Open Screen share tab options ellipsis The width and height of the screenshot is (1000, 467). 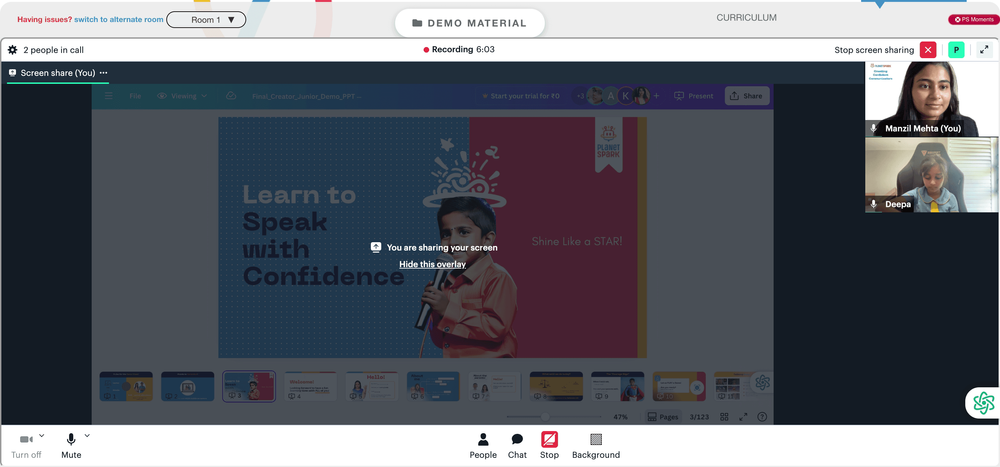[103, 73]
